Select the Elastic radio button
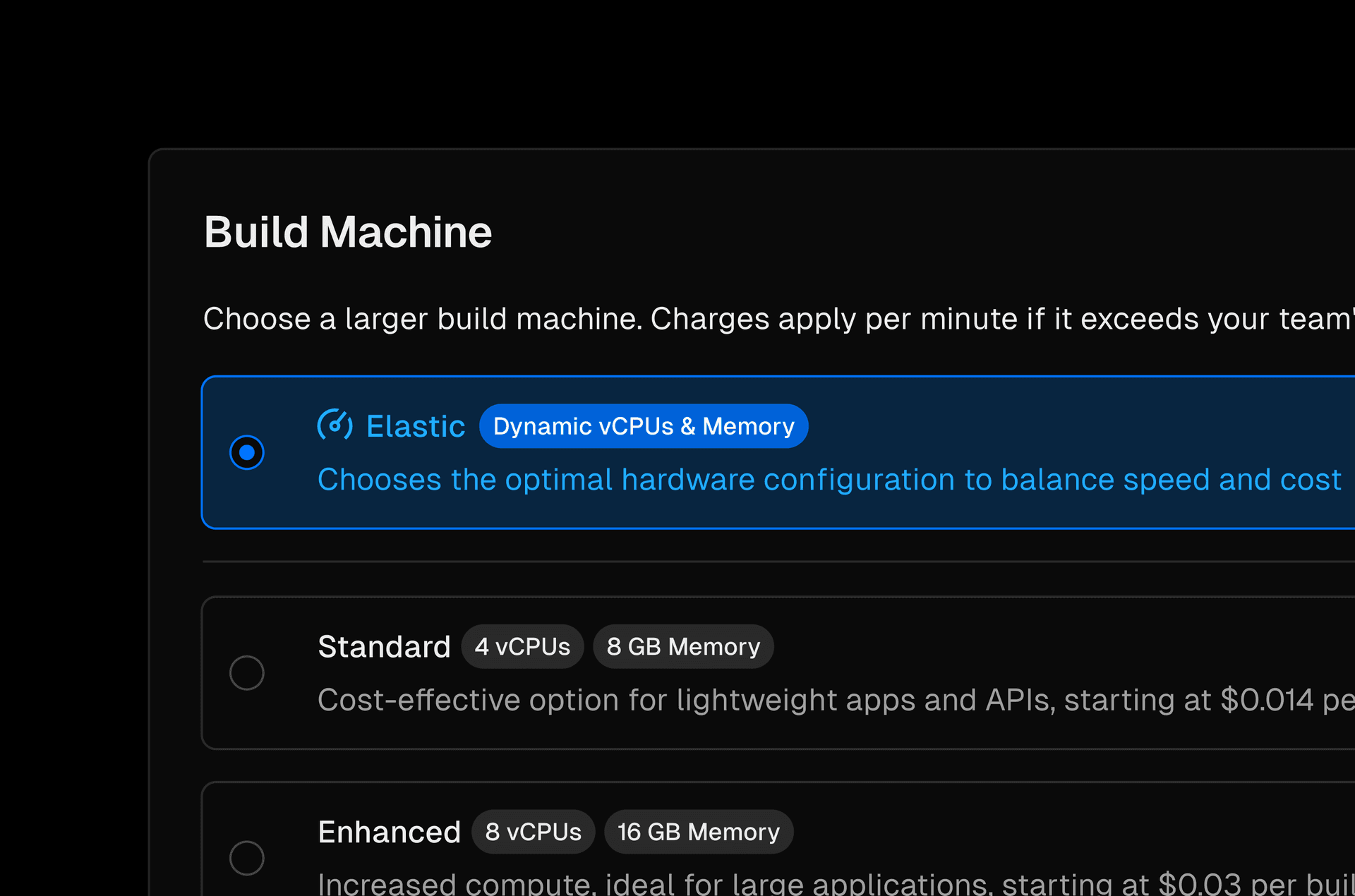Image resolution: width=1355 pixels, height=896 pixels. 247,452
